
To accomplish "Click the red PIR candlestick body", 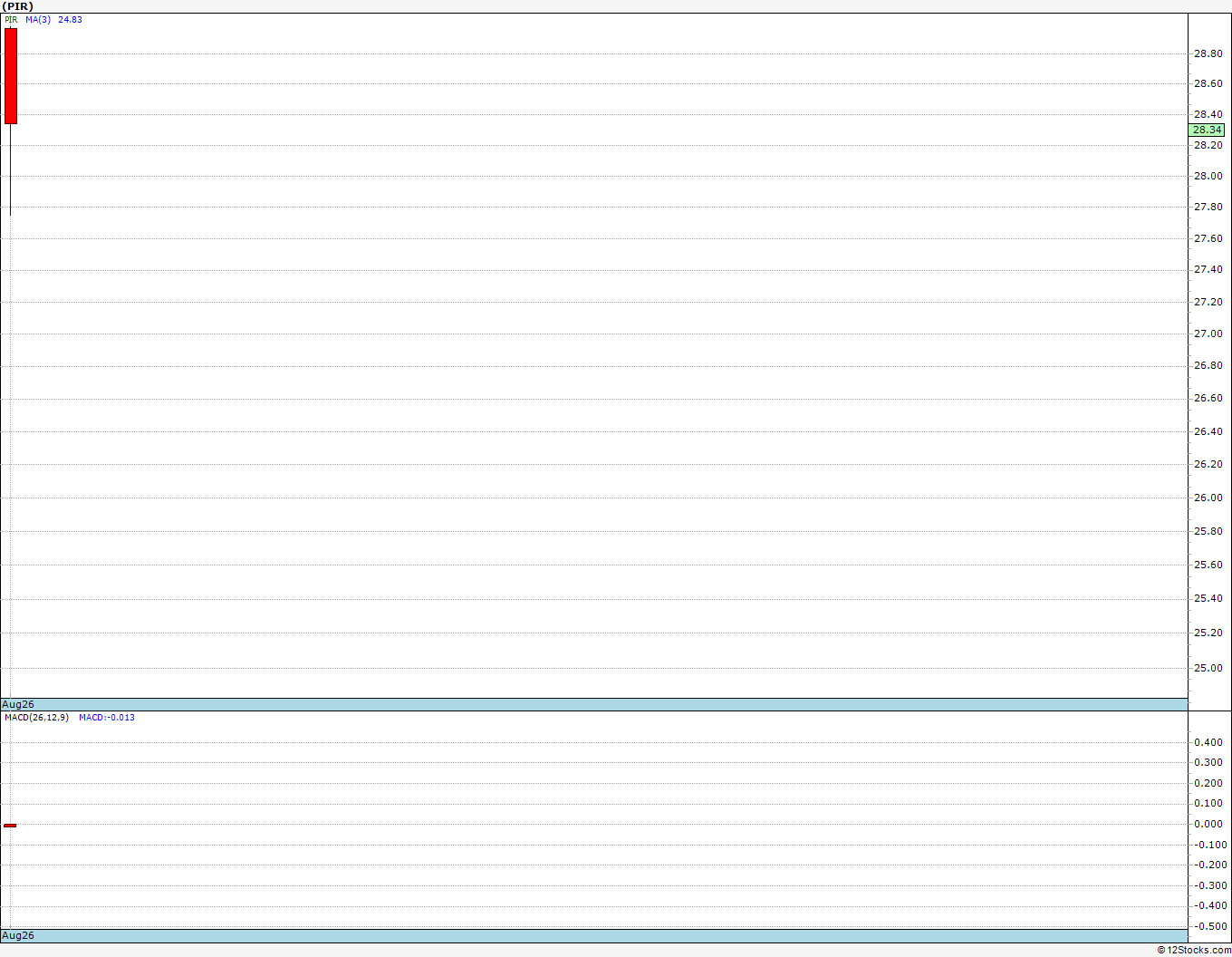I will 10,75.
